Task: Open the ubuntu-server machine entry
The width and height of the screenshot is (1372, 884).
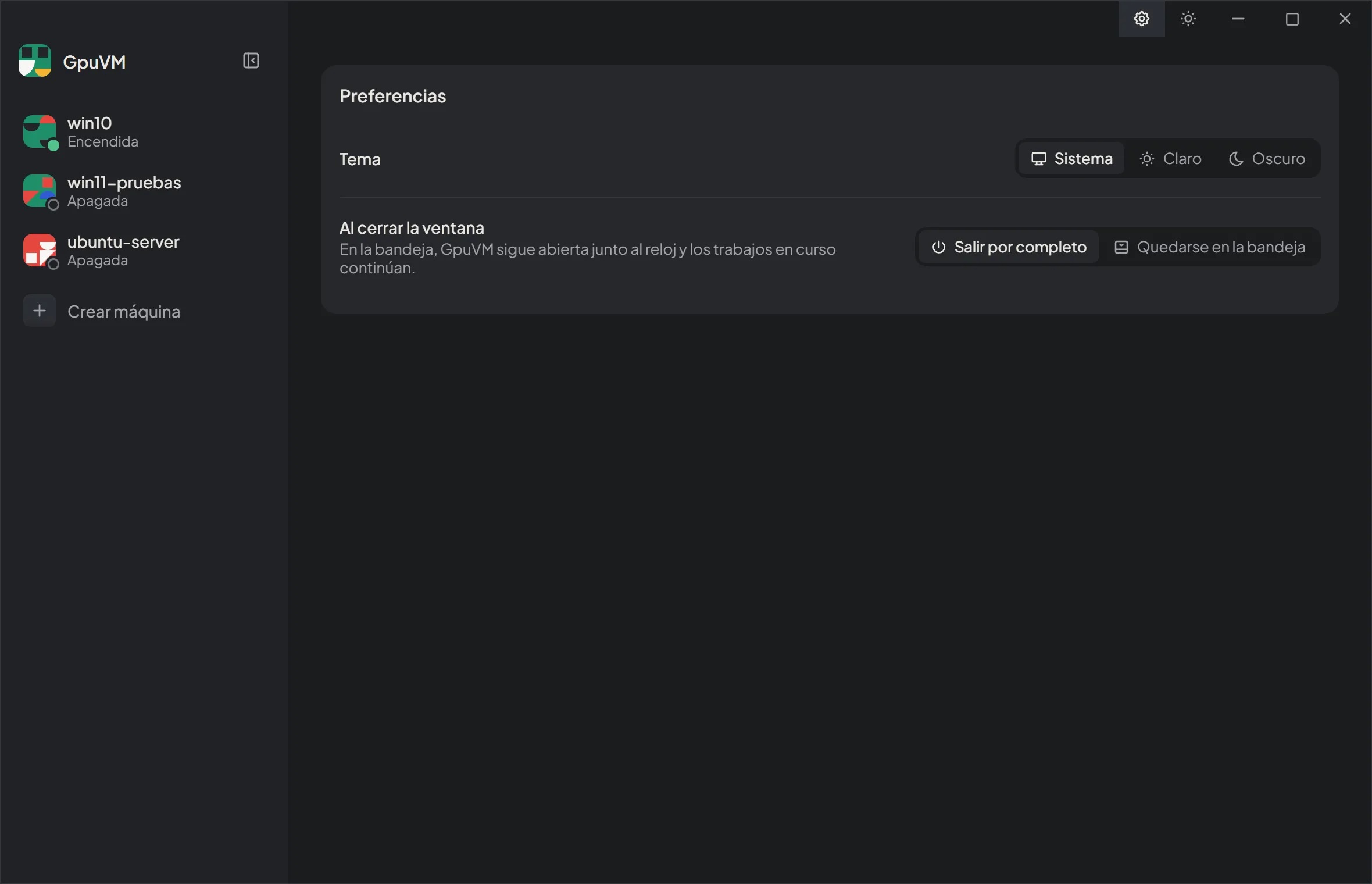Action: click(x=144, y=250)
